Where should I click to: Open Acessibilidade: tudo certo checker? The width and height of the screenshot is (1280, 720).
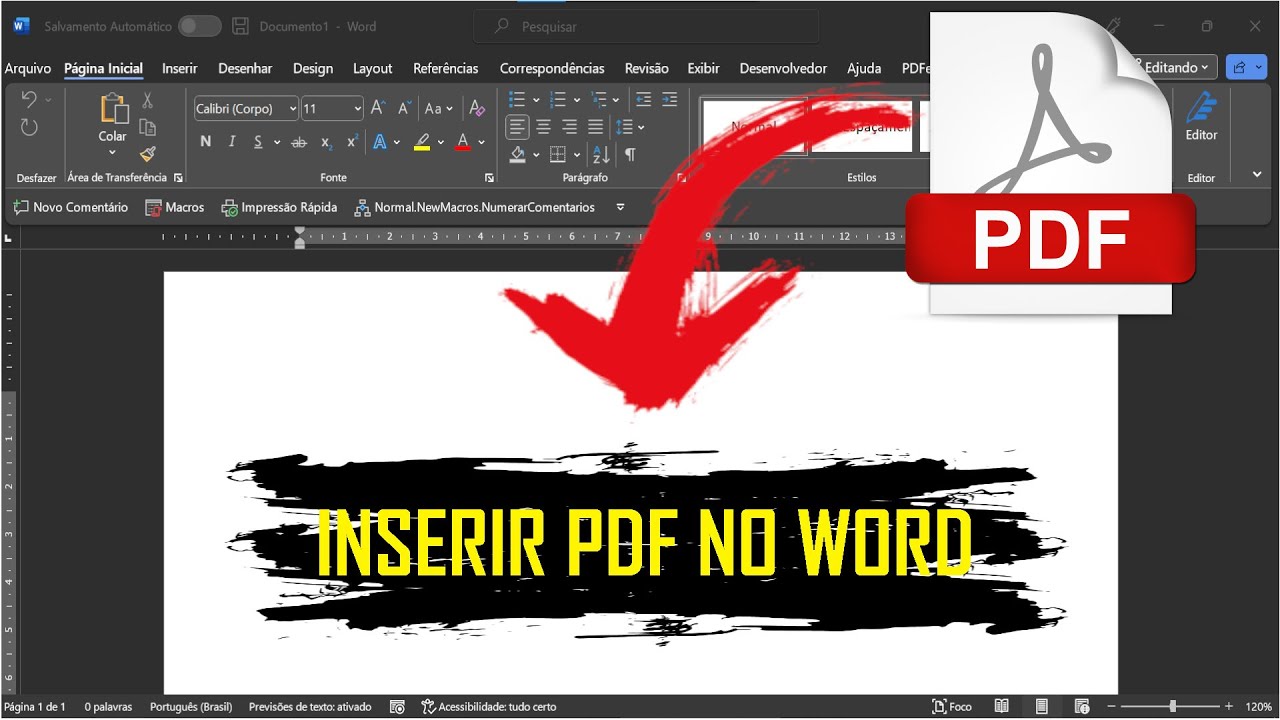[489, 706]
